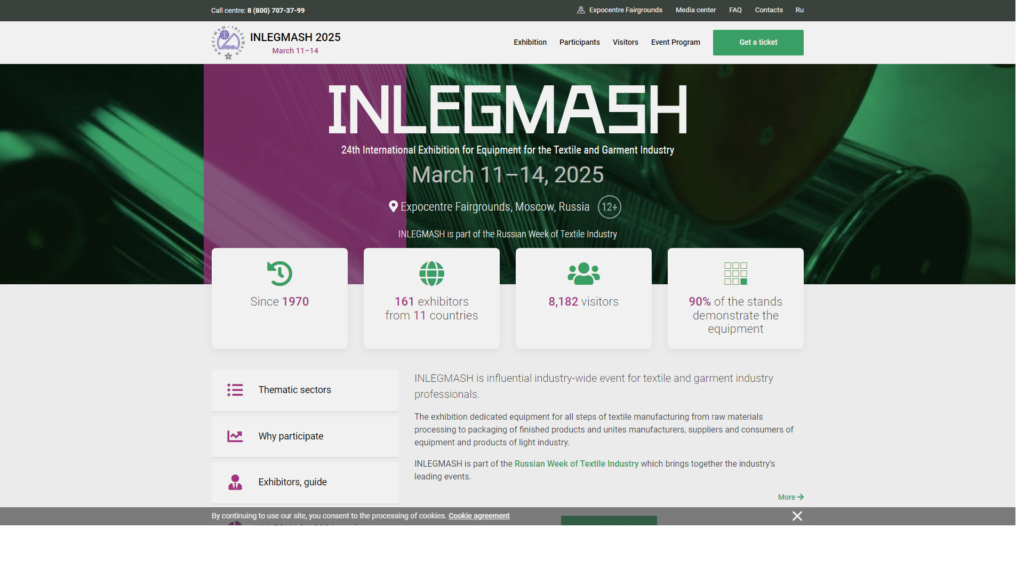
Task: Click the globe icon above exhibitors count
Action: coord(432,274)
